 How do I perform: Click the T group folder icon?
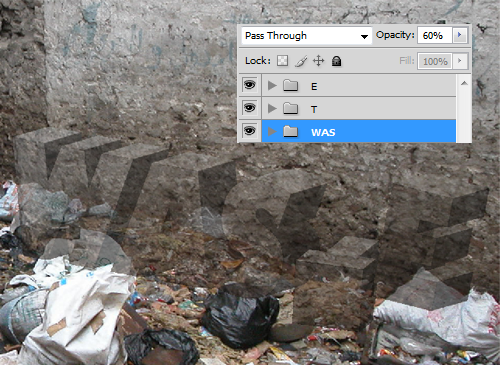tap(291, 108)
